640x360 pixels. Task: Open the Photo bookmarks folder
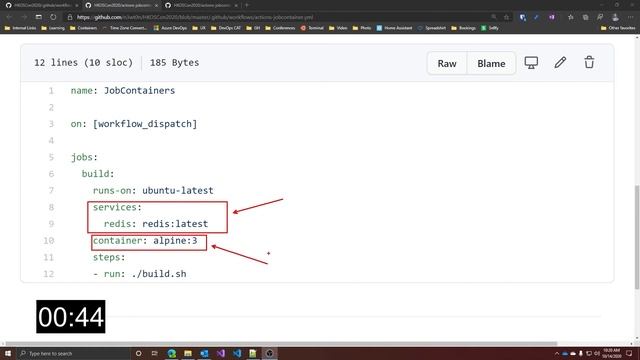[362, 28]
